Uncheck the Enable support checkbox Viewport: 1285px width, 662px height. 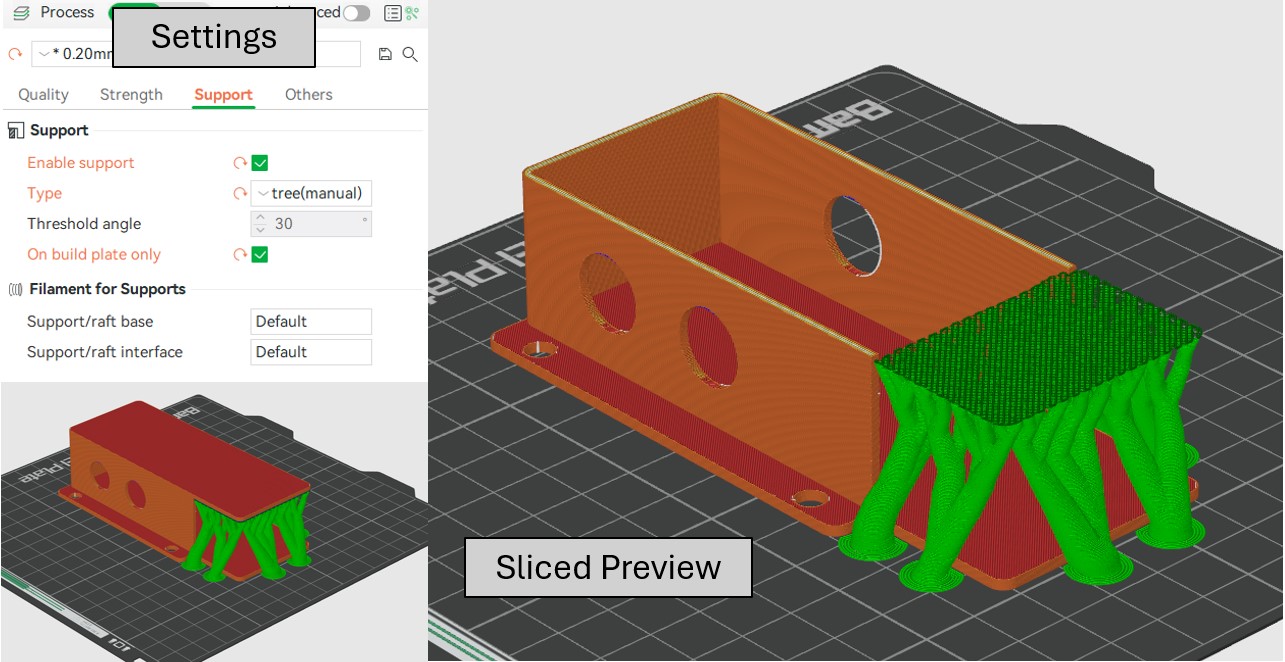pos(260,163)
